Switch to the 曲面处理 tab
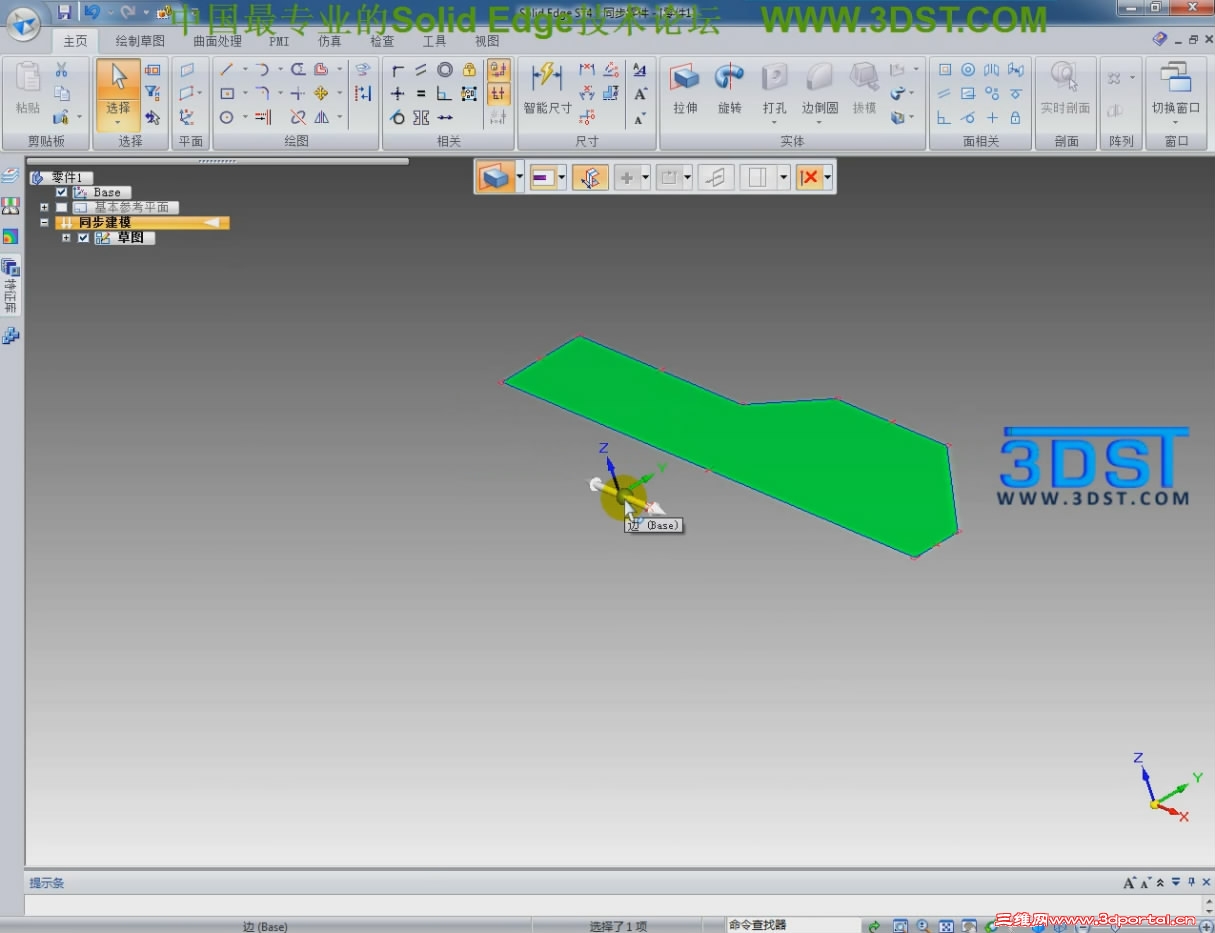Screen dimensions: 1215x933 click(x=217, y=41)
